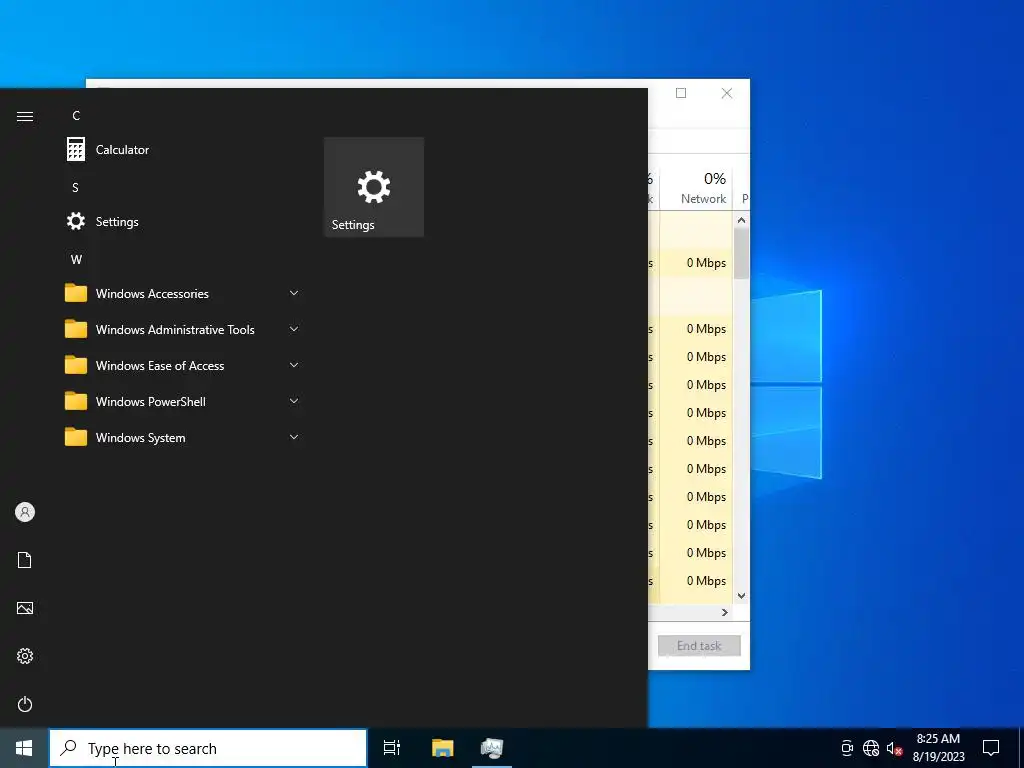Sort by Network column in Task Manager
Viewport: 1024px width, 768px height.
[696, 187]
